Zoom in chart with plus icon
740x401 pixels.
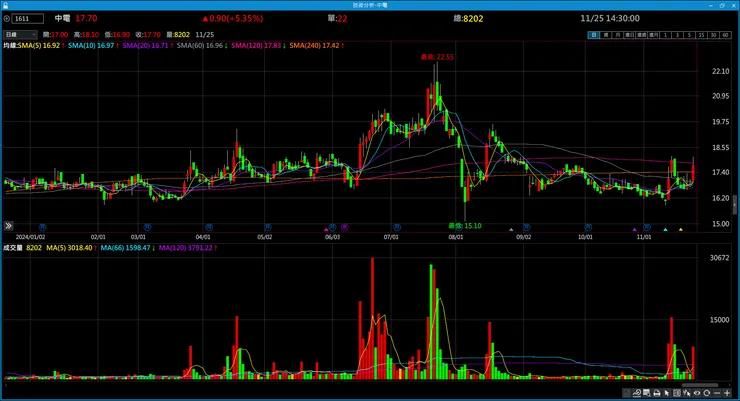(x=727, y=393)
